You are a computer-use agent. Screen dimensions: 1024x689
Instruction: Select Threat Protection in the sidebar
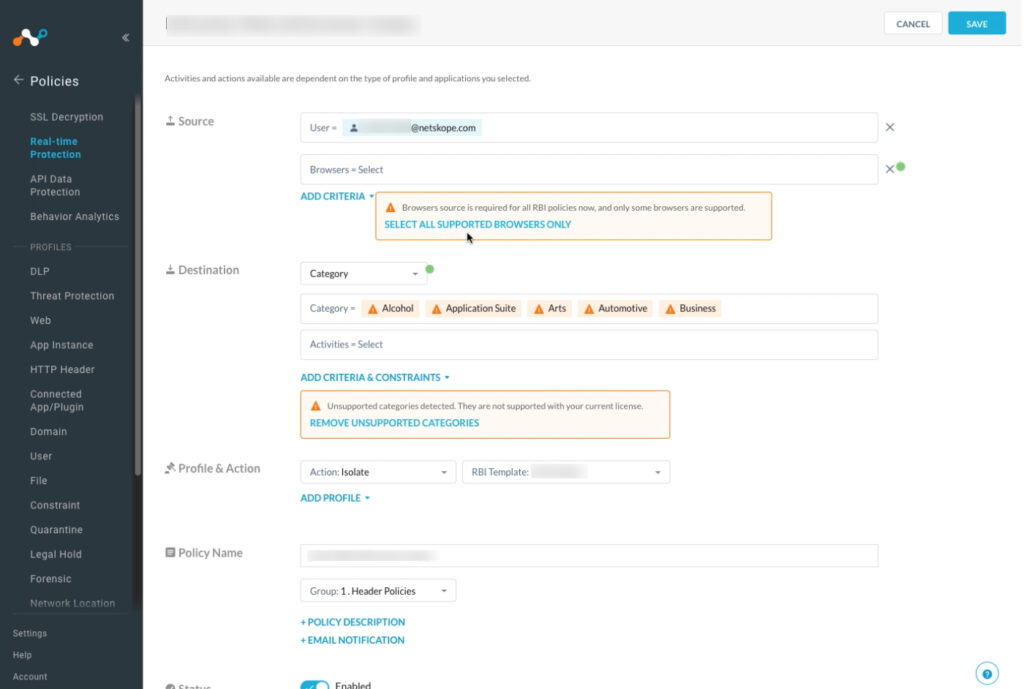(72, 296)
